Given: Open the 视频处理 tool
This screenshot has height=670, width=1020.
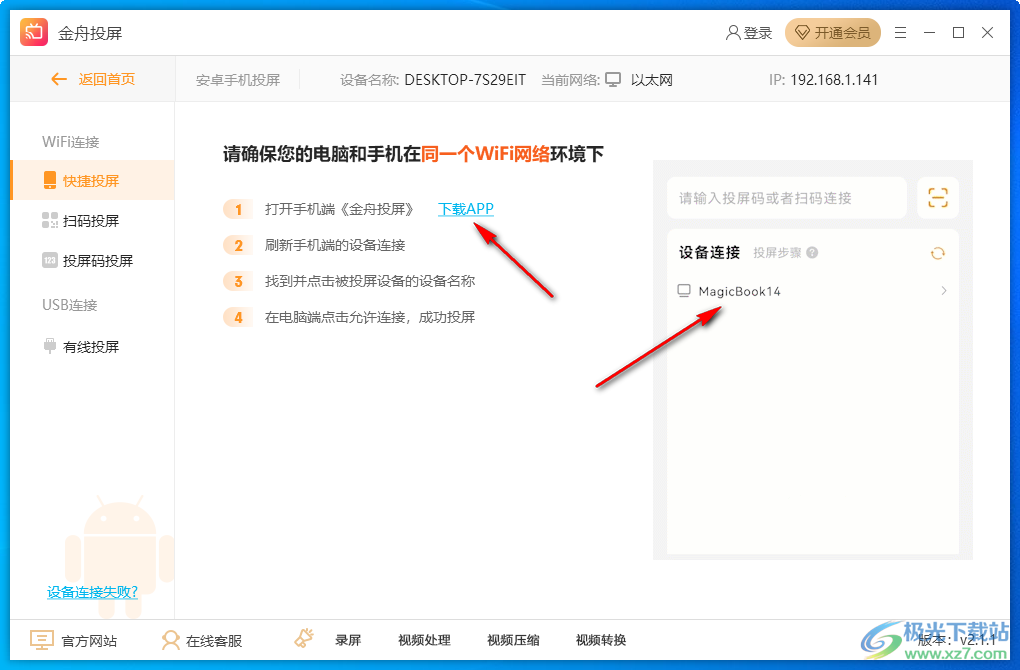Looking at the screenshot, I should point(424,639).
